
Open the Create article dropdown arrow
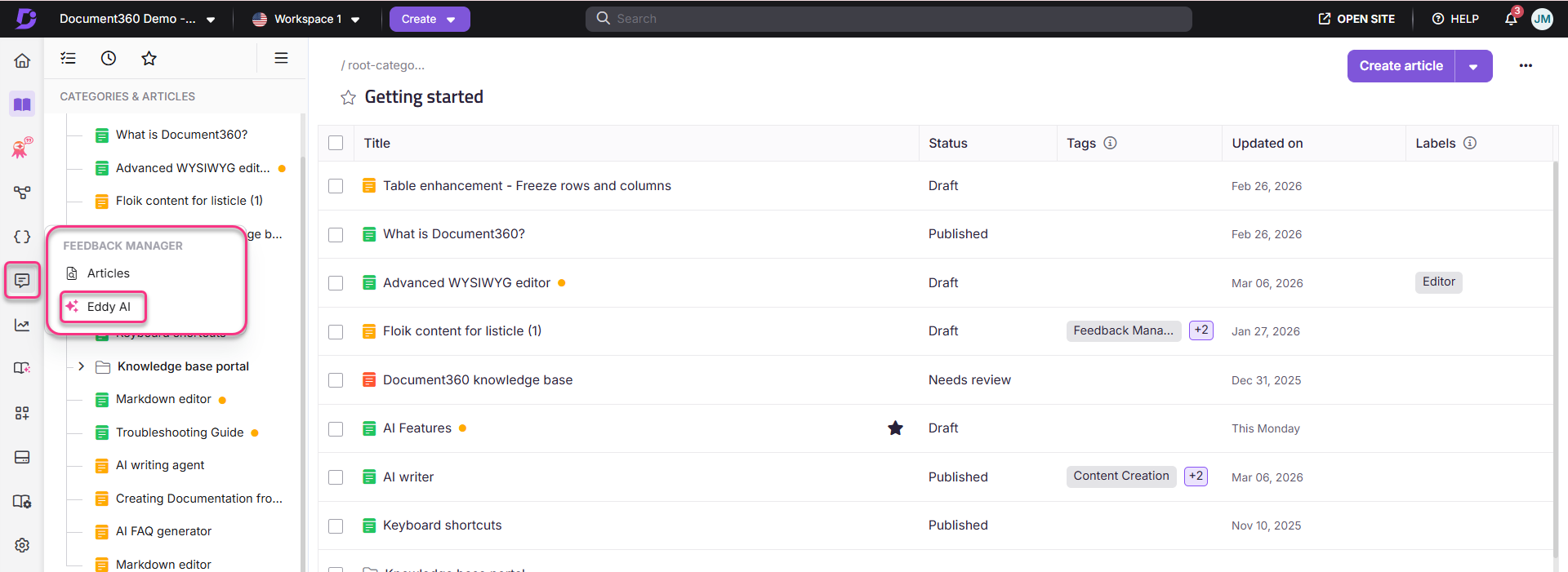click(1473, 66)
